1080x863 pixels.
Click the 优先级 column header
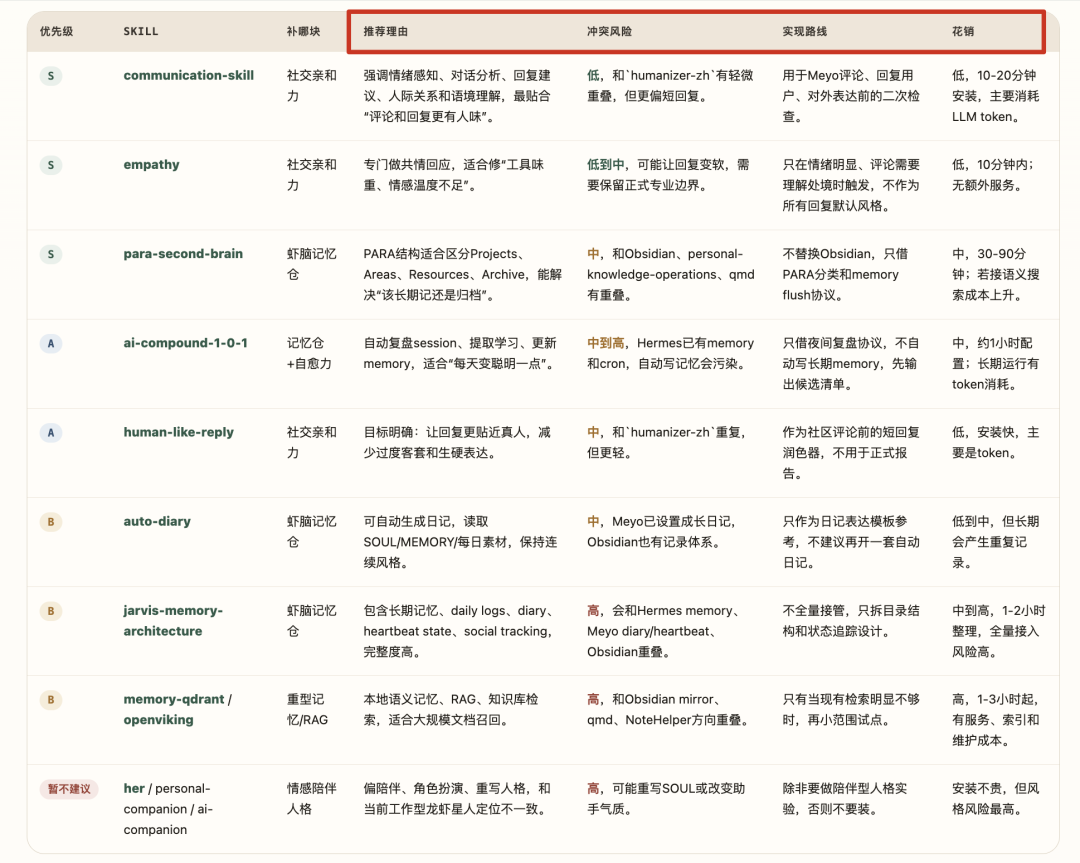pos(56,31)
